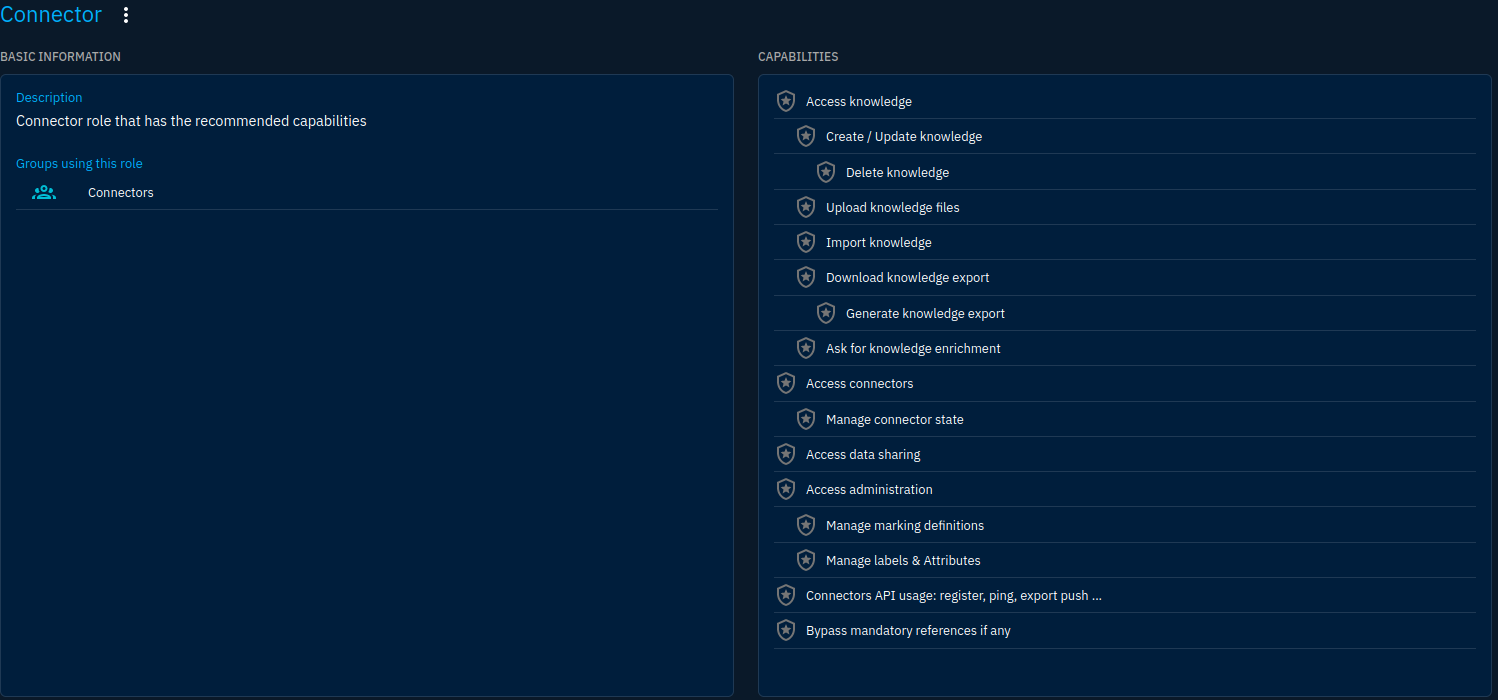Click the Access data sharing row

click(x=863, y=455)
